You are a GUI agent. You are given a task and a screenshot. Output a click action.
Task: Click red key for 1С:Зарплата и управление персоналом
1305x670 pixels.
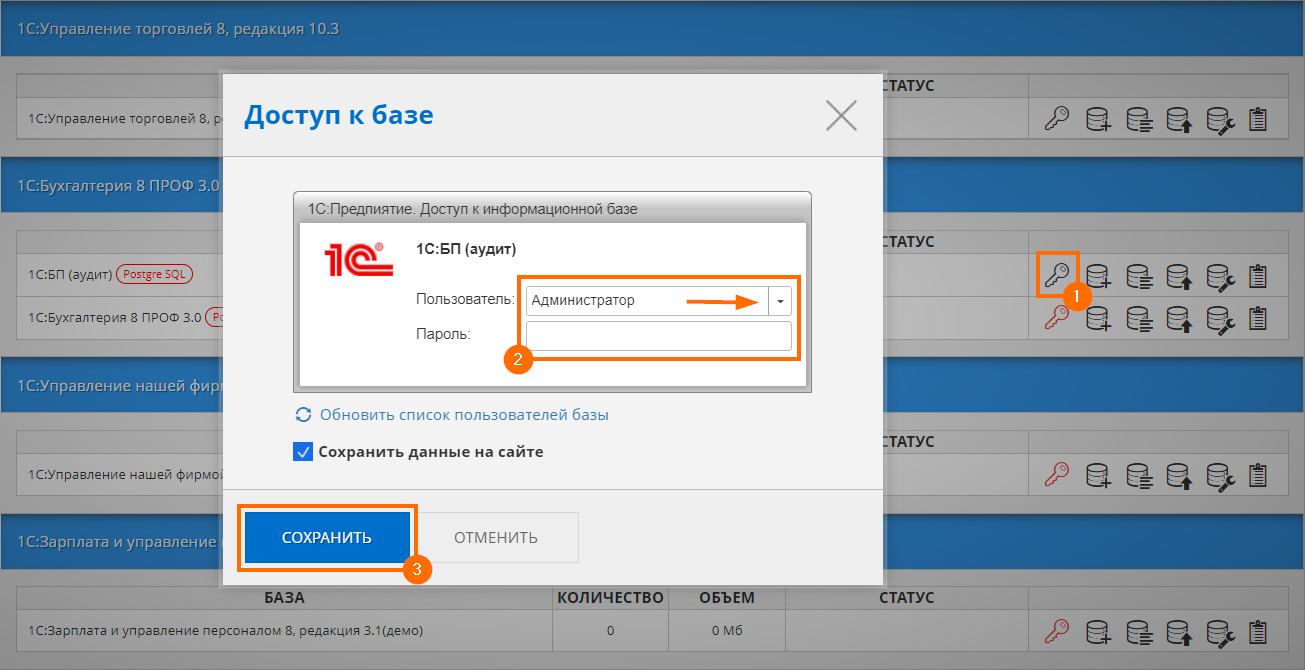tap(1057, 631)
